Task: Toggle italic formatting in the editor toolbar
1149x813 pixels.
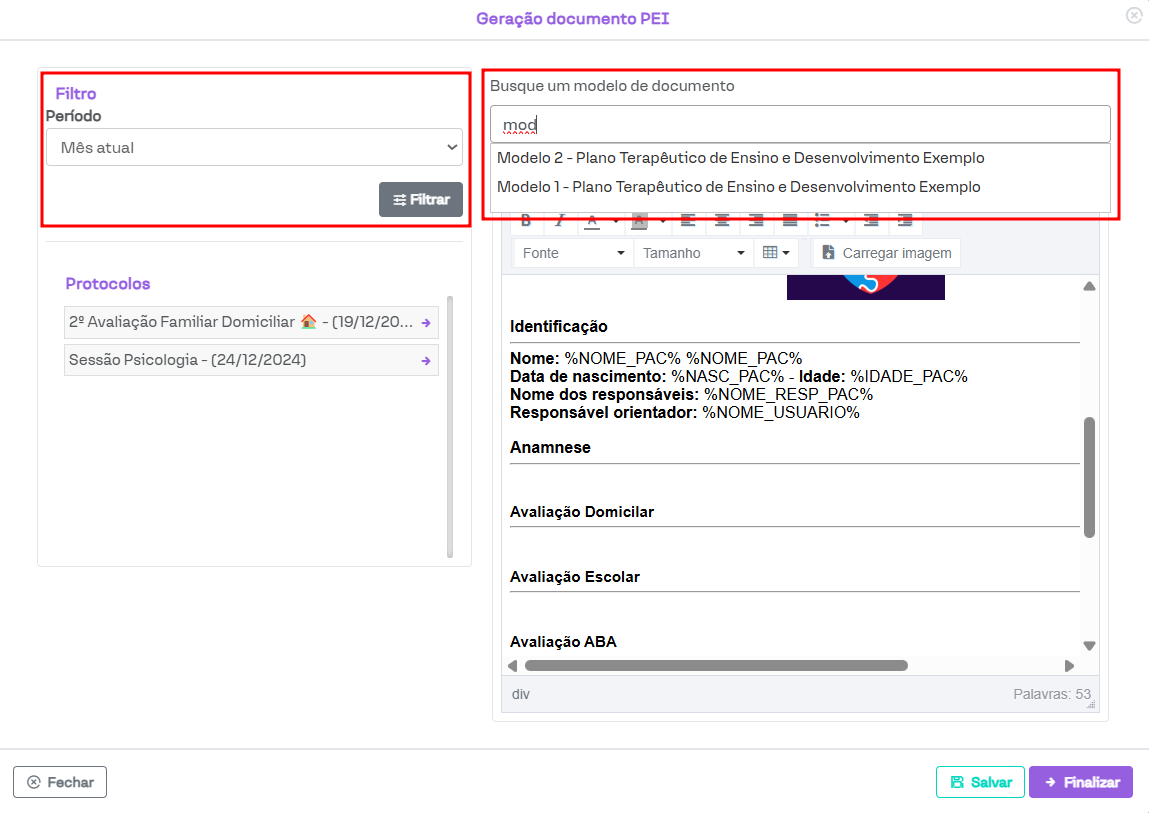Action: tap(560, 221)
